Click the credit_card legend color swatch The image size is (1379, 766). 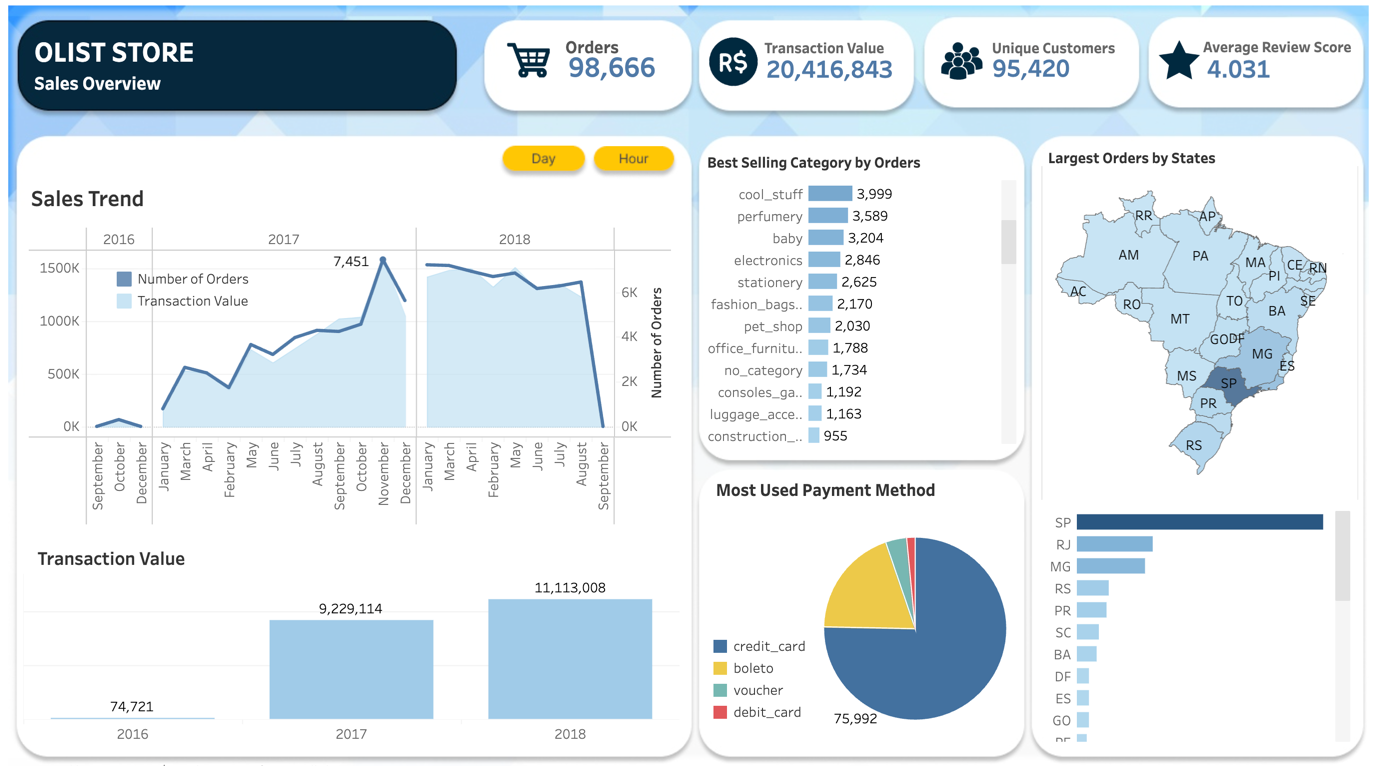coord(720,647)
